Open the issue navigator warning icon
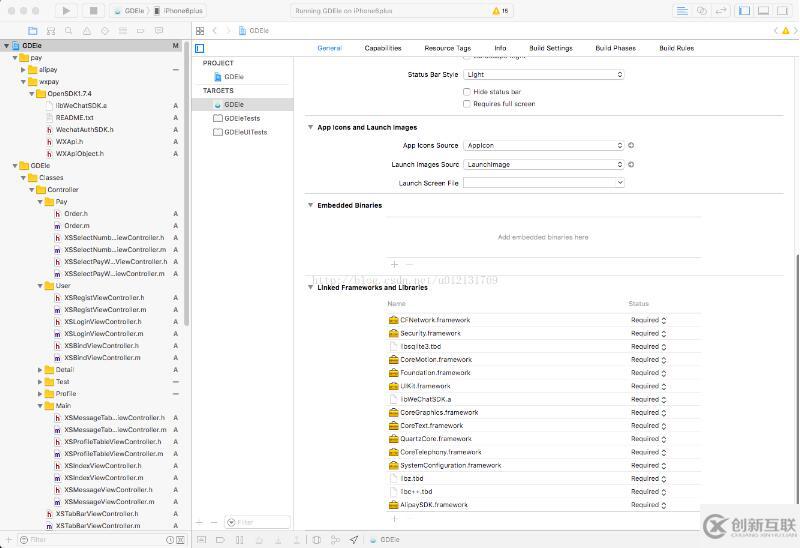800x548 pixels. point(87,31)
